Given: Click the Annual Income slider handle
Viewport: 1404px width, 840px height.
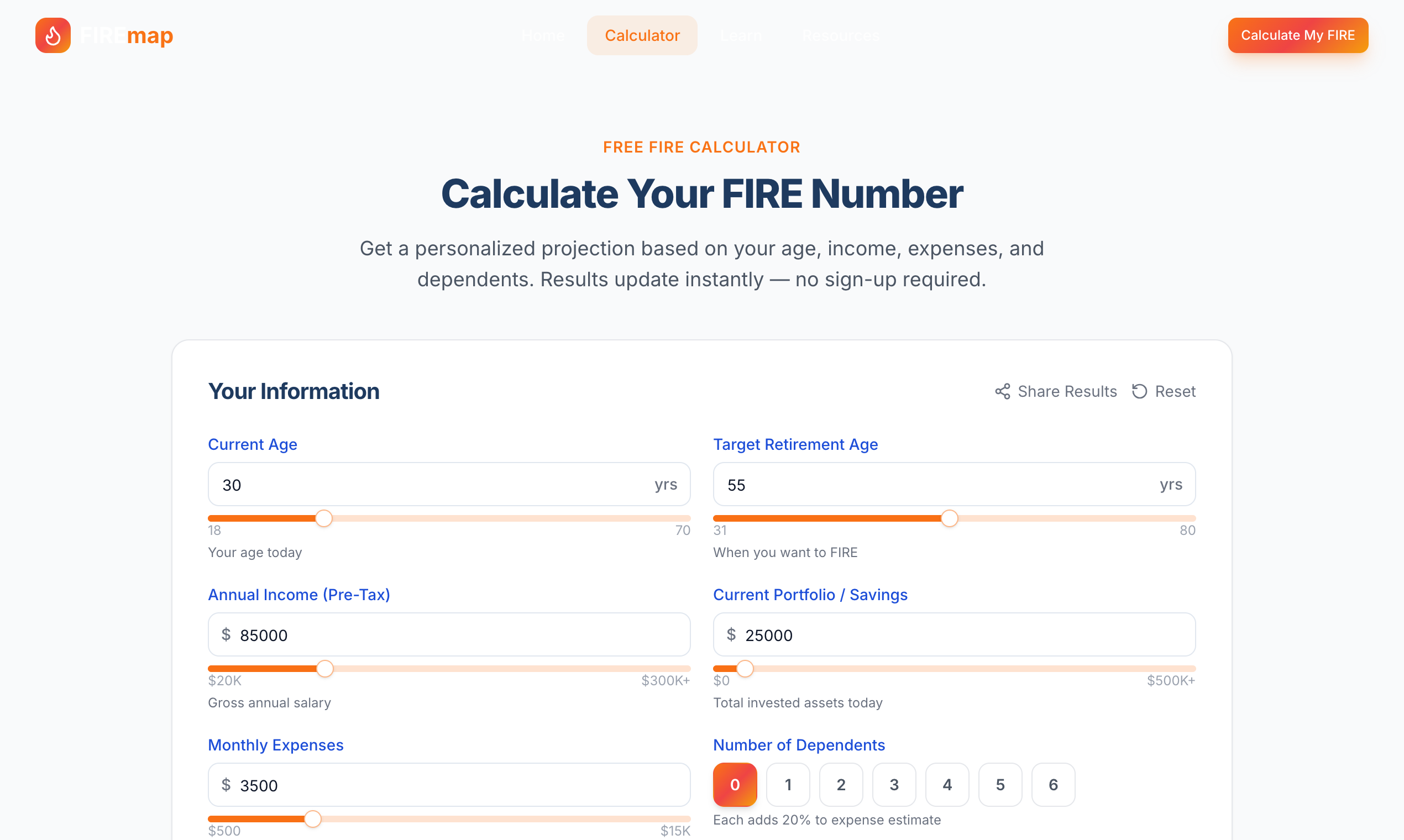Looking at the screenshot, I should coord(326,669).
